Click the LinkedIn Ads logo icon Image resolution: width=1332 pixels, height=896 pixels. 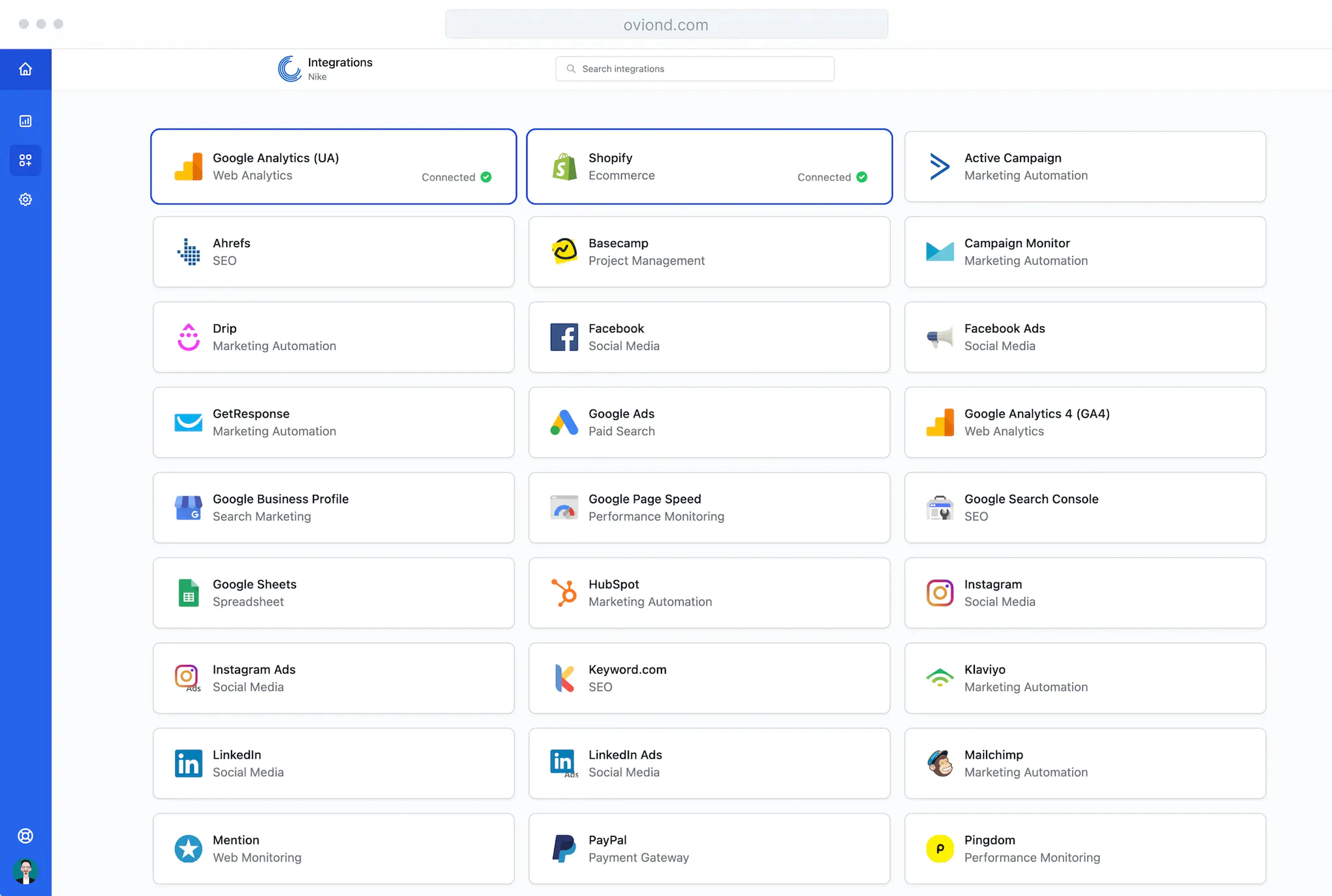(x=564, y=763)
